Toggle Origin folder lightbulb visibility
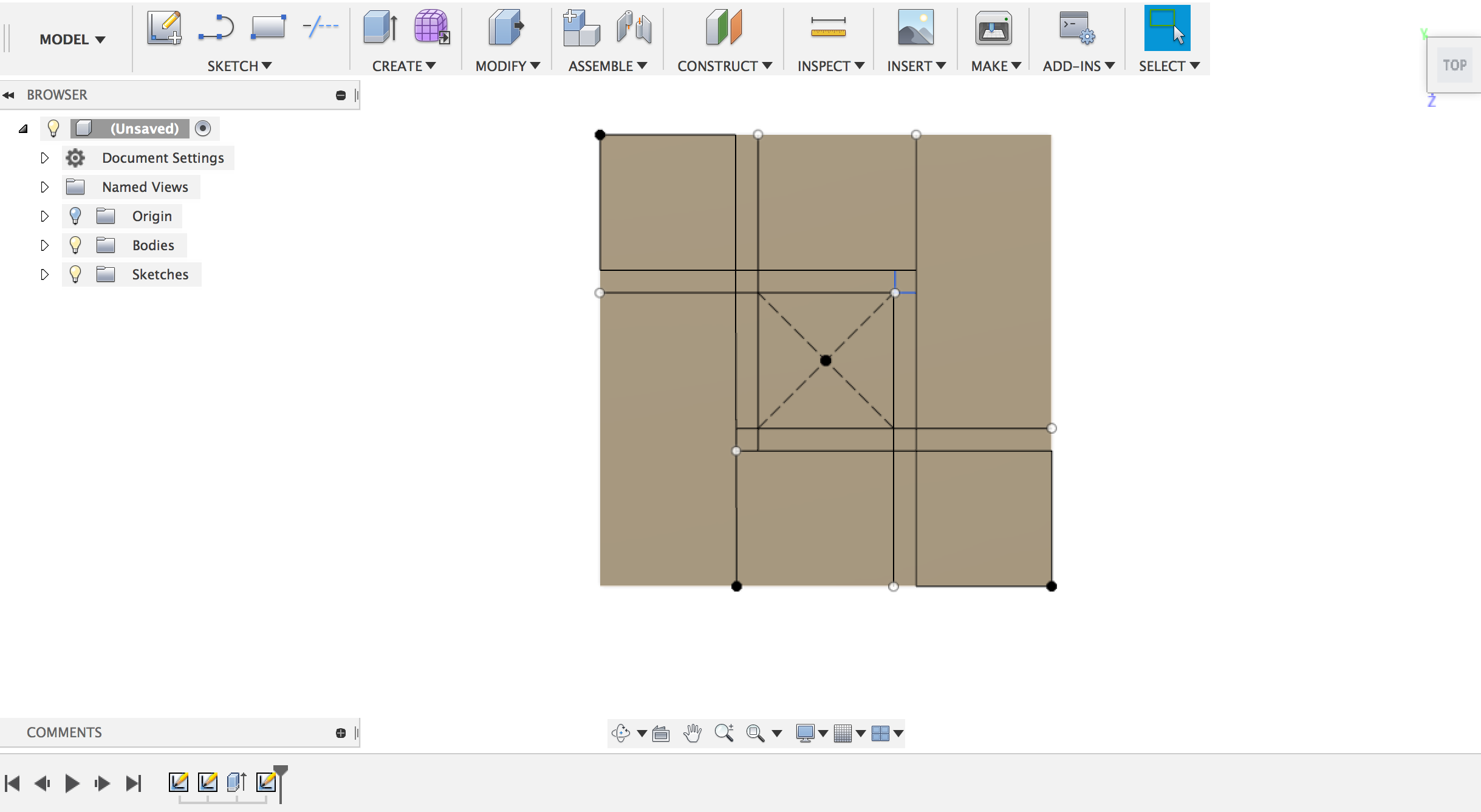This screenshot has width=1481, height=812. 75,216
